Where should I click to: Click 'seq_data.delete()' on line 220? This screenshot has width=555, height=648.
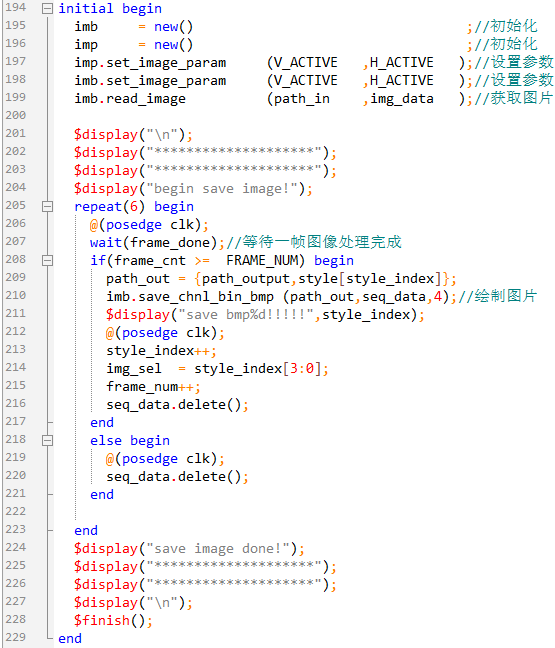[177, 477]
